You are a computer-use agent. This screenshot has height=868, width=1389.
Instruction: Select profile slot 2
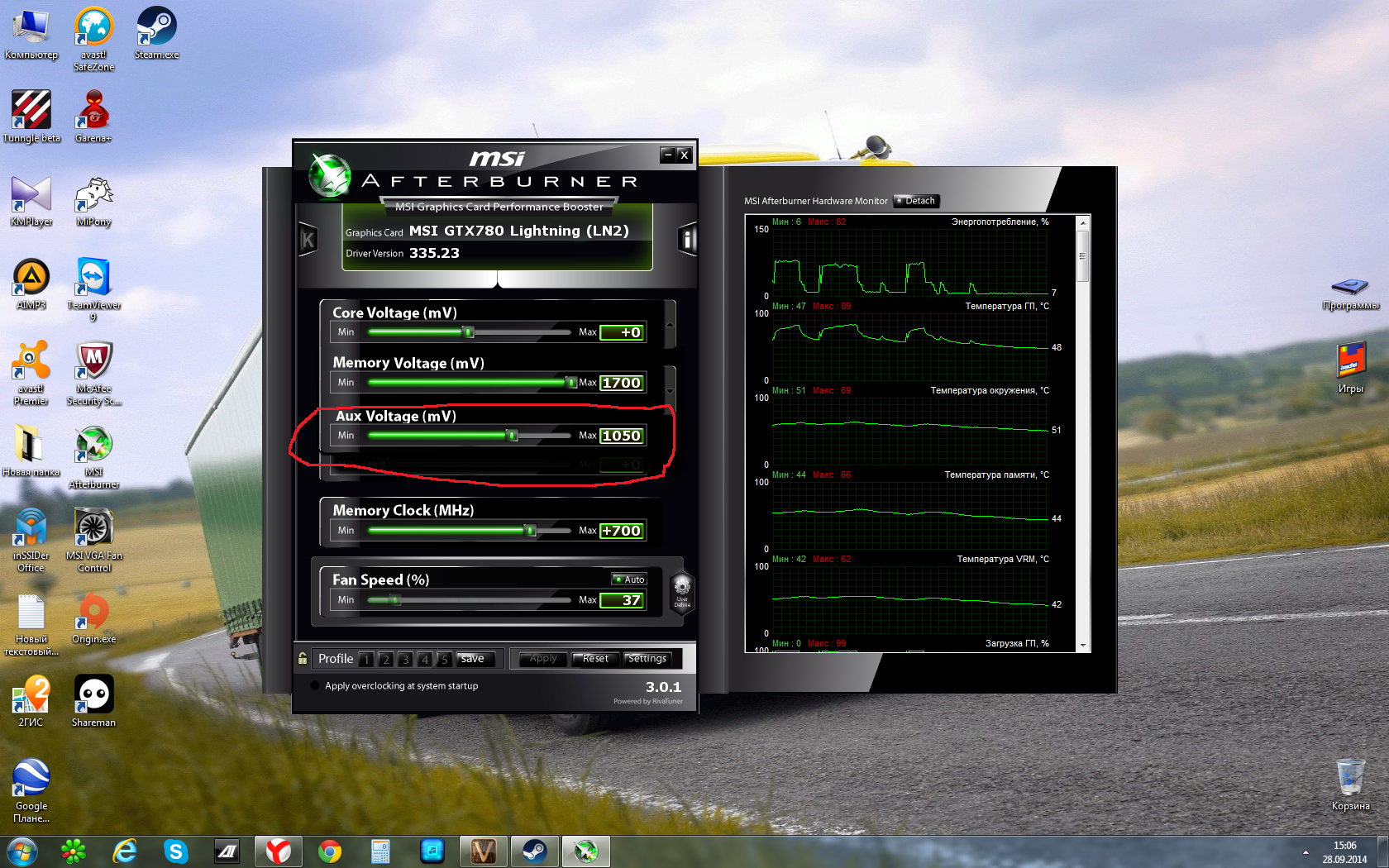[x=385, y=659]
